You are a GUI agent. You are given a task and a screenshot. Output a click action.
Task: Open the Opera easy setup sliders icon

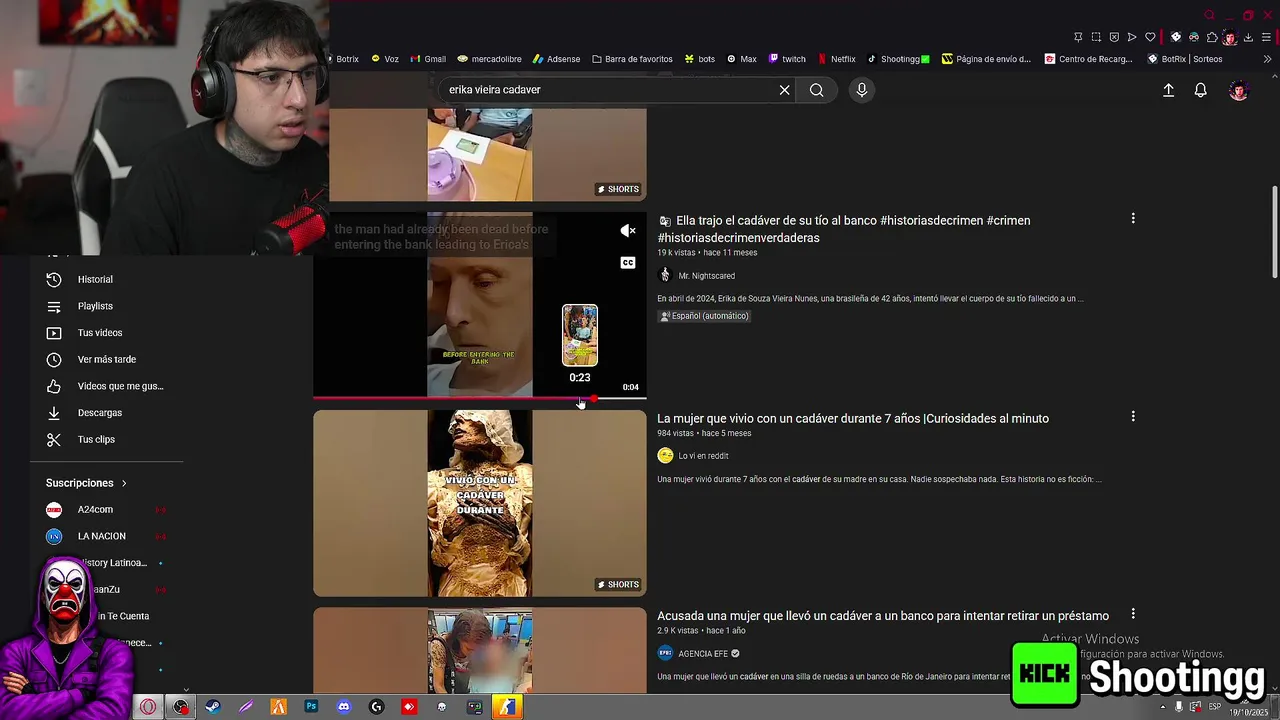(x=1266, y=37)
